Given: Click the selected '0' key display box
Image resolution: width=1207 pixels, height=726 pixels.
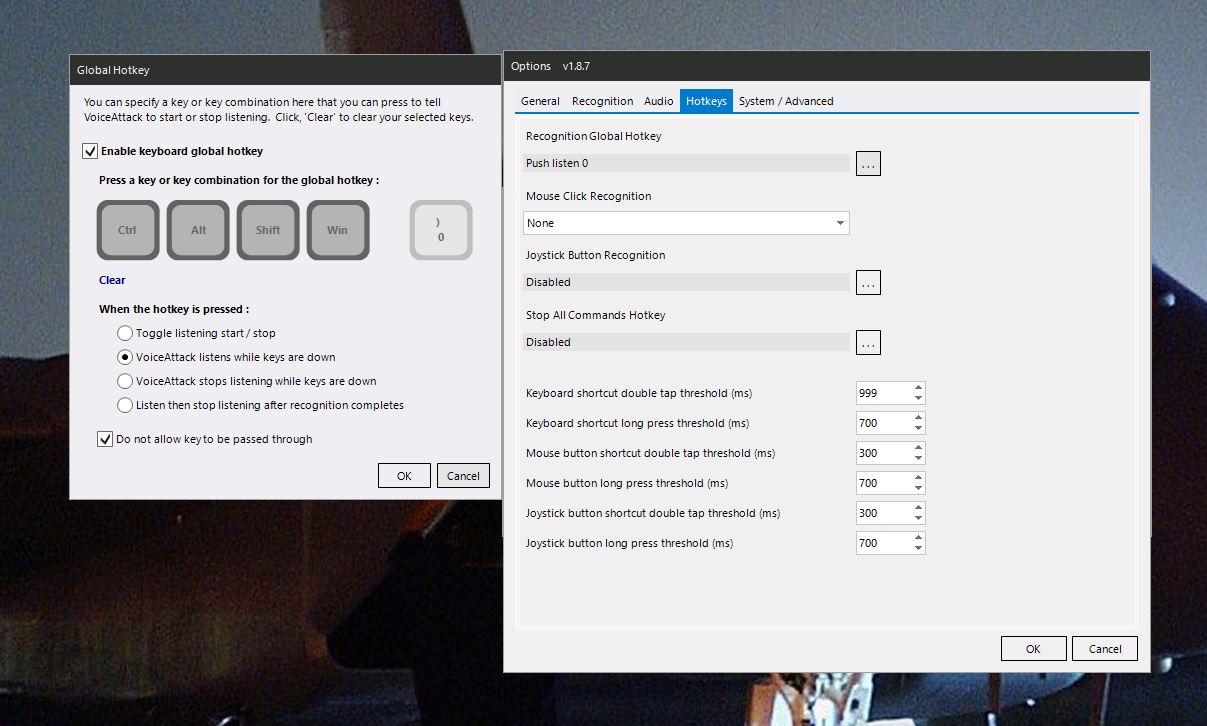Looking at the screenshot, I should [441, 230].
